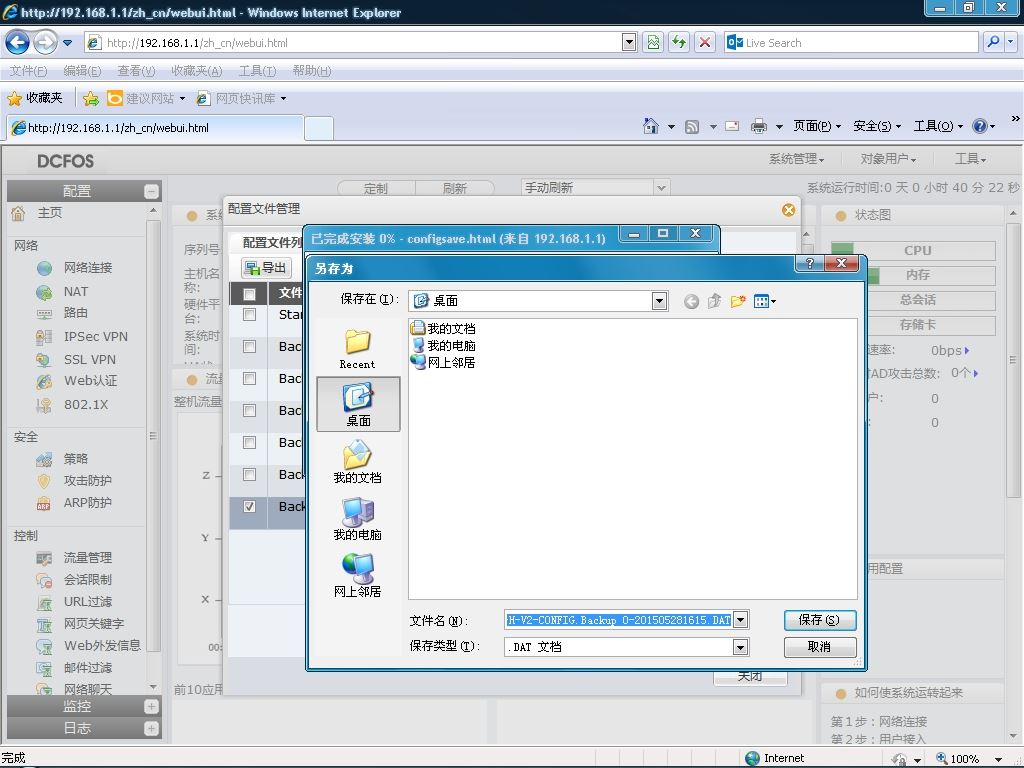1024x768 pixels.
Task: Click the RSS feeds icon
Action: (692, 127)
